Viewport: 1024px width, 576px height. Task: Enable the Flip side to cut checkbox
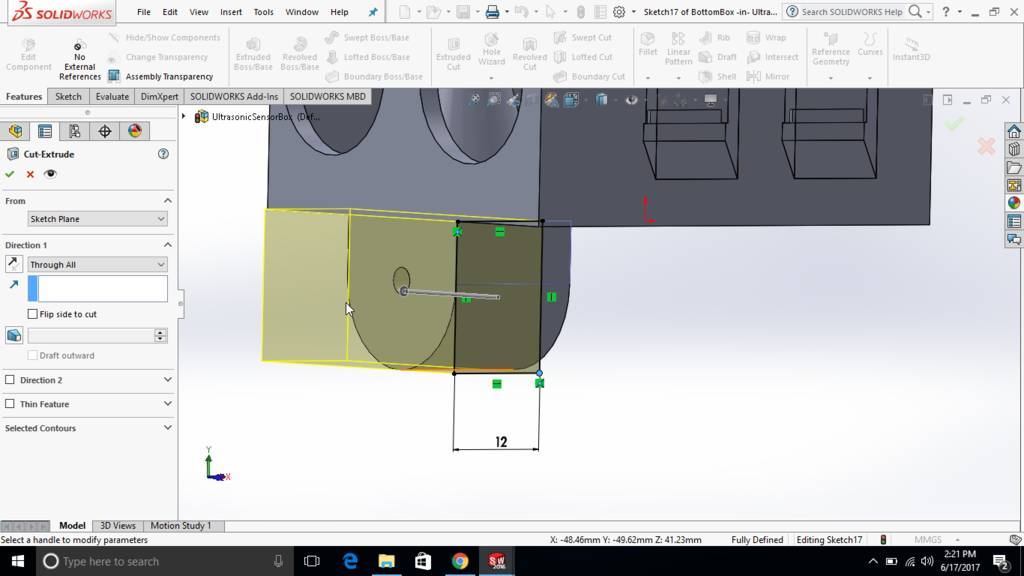coord(33,314)
